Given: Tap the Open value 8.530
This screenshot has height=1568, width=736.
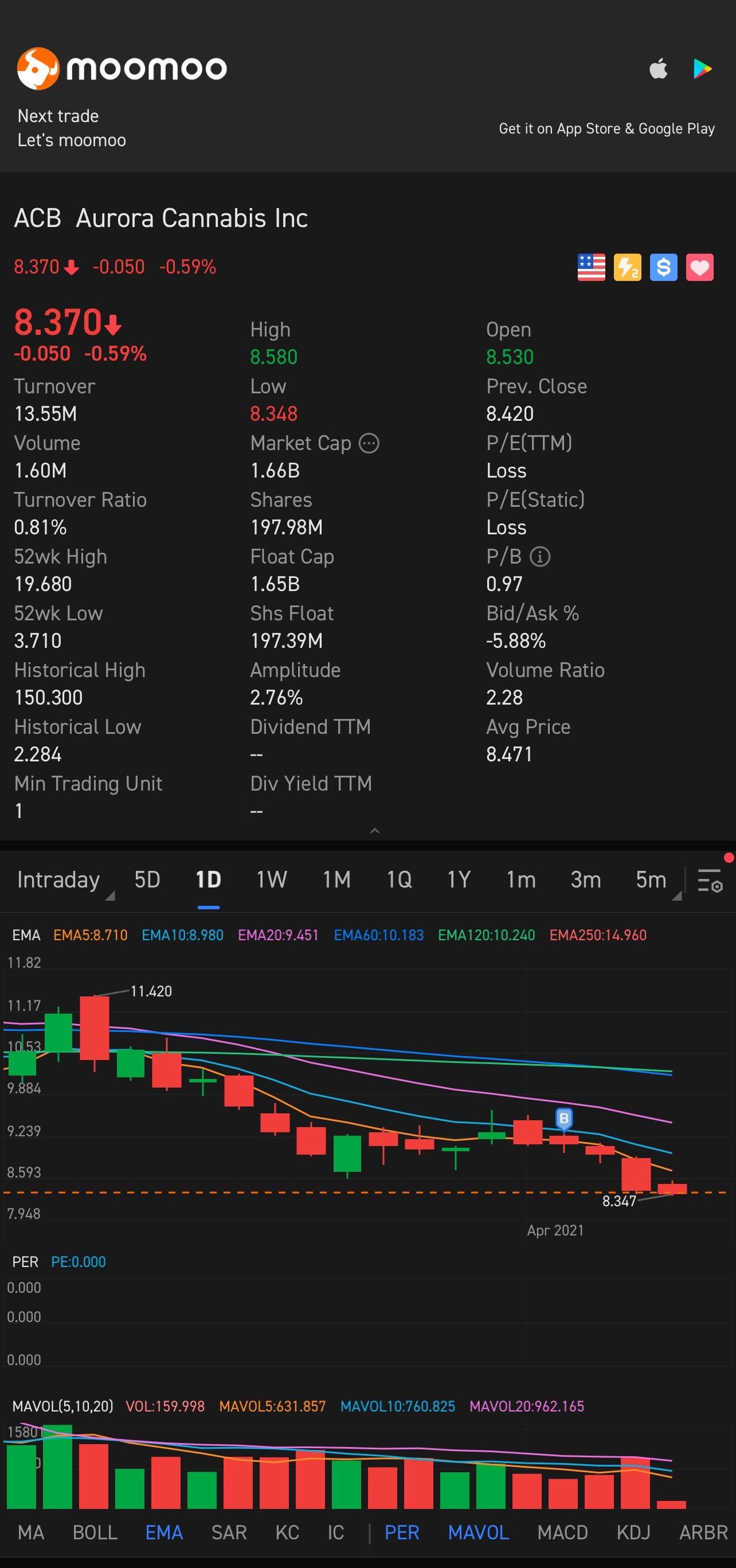Looking at the screenshot, I should click(x=510, y=357).
